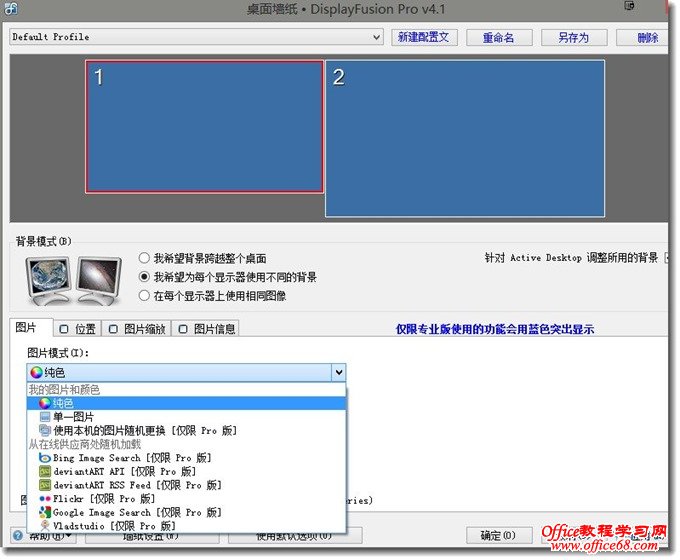Choose 纯色 in the dropdown list
Viewport: 680px width, 560px height.
coord(186,403)
